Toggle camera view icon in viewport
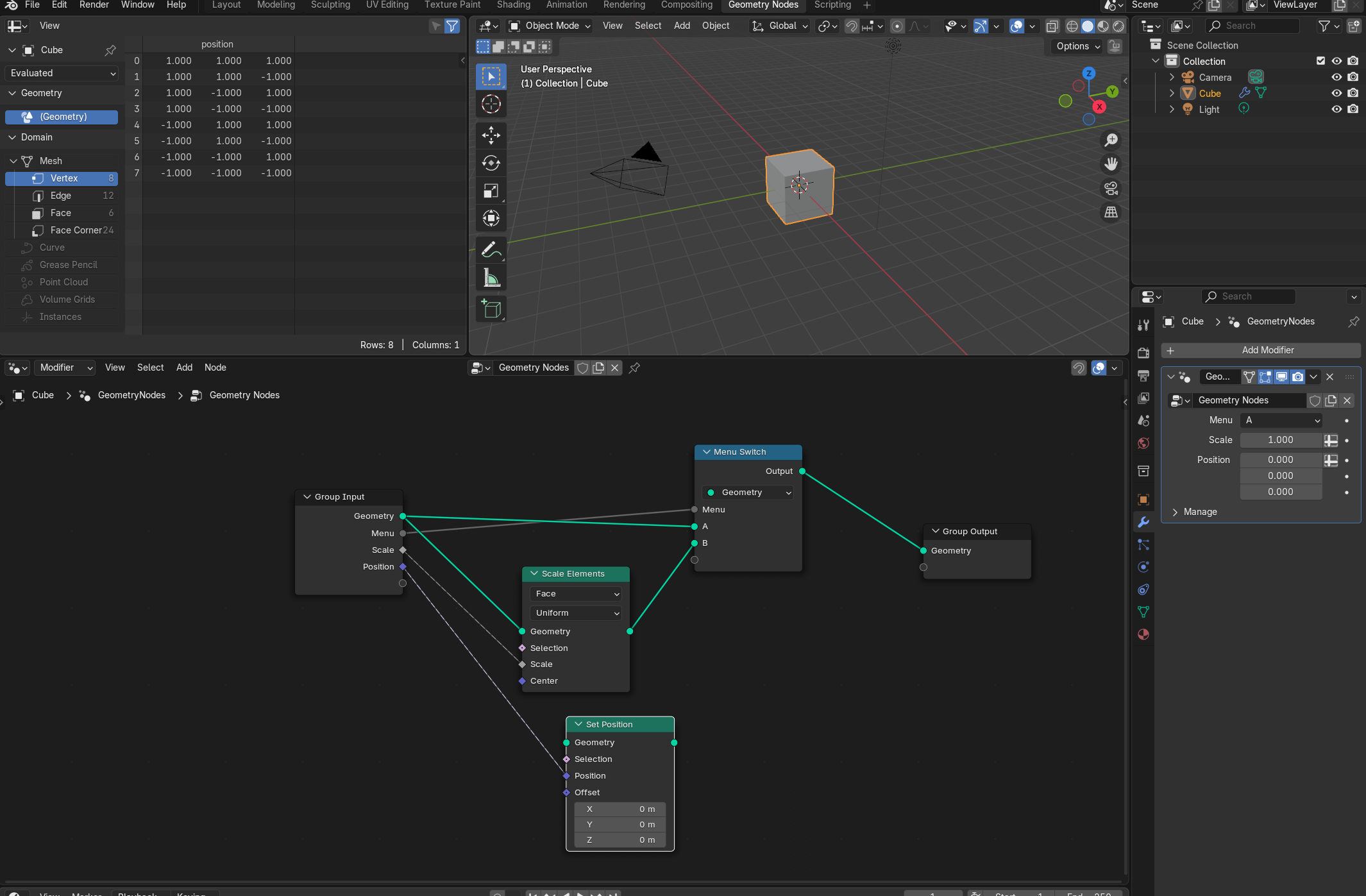The width and height of the screenshot is (1366, 896). pos(1111,189)
